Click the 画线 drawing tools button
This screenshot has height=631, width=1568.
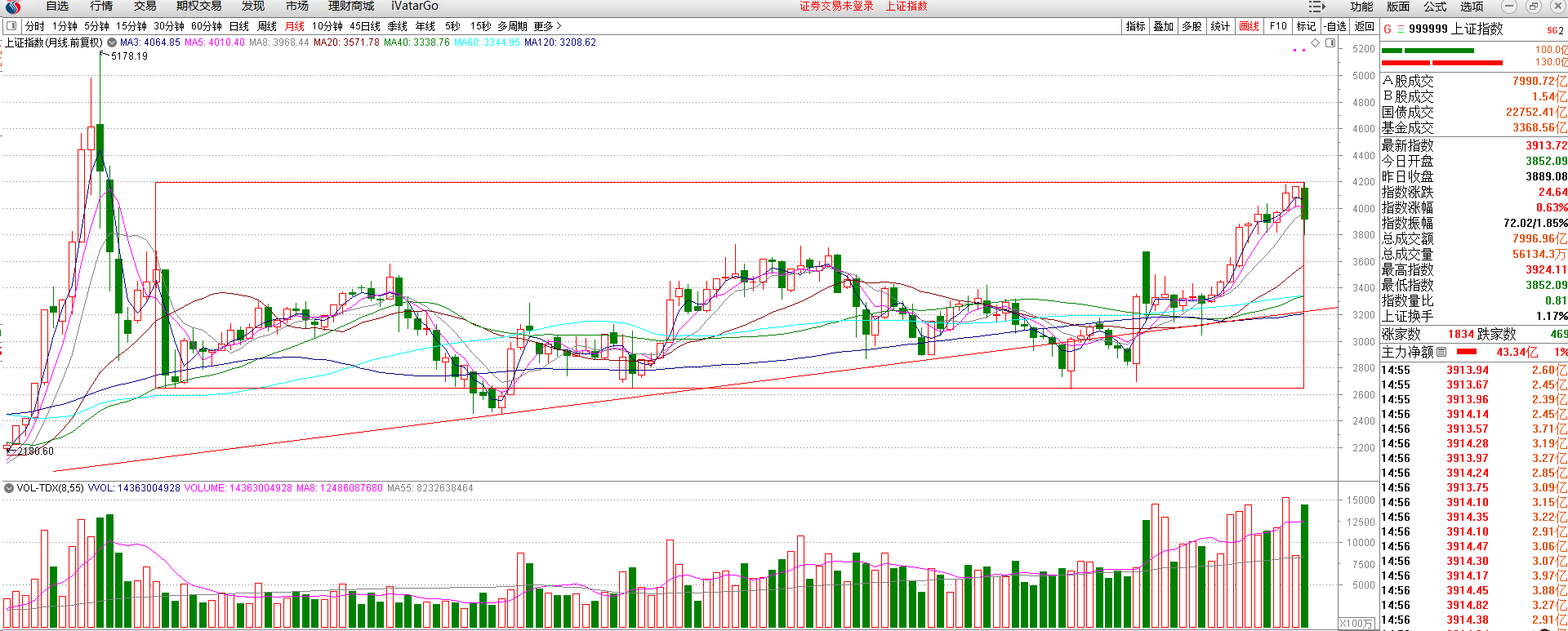point(1249,26)
